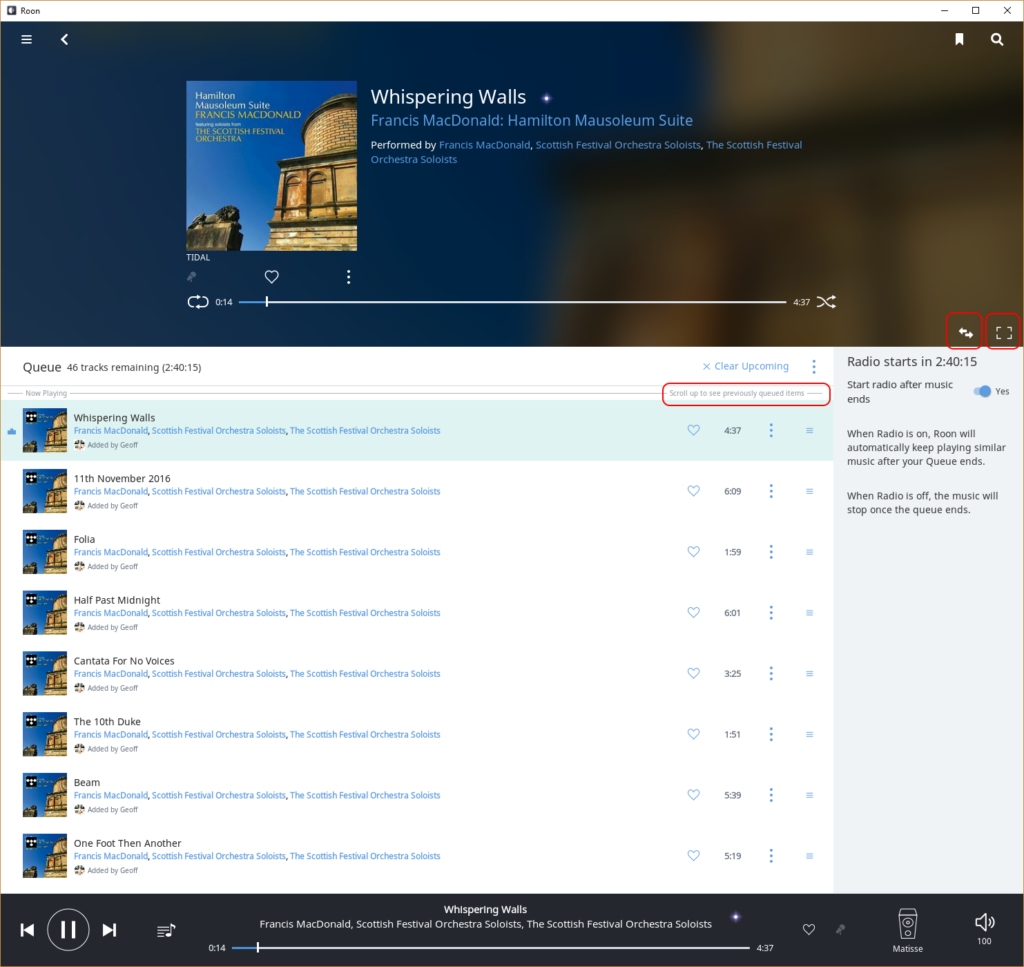
Task: Favorite the Beam track
Action: coord(694,795)
